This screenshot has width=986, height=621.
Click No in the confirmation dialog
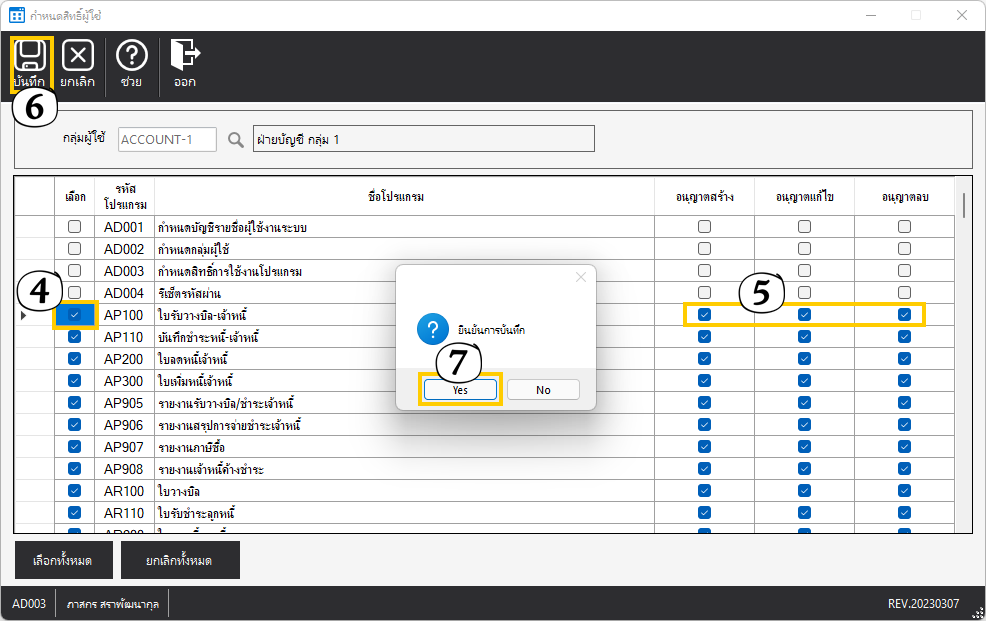(543, 390)
